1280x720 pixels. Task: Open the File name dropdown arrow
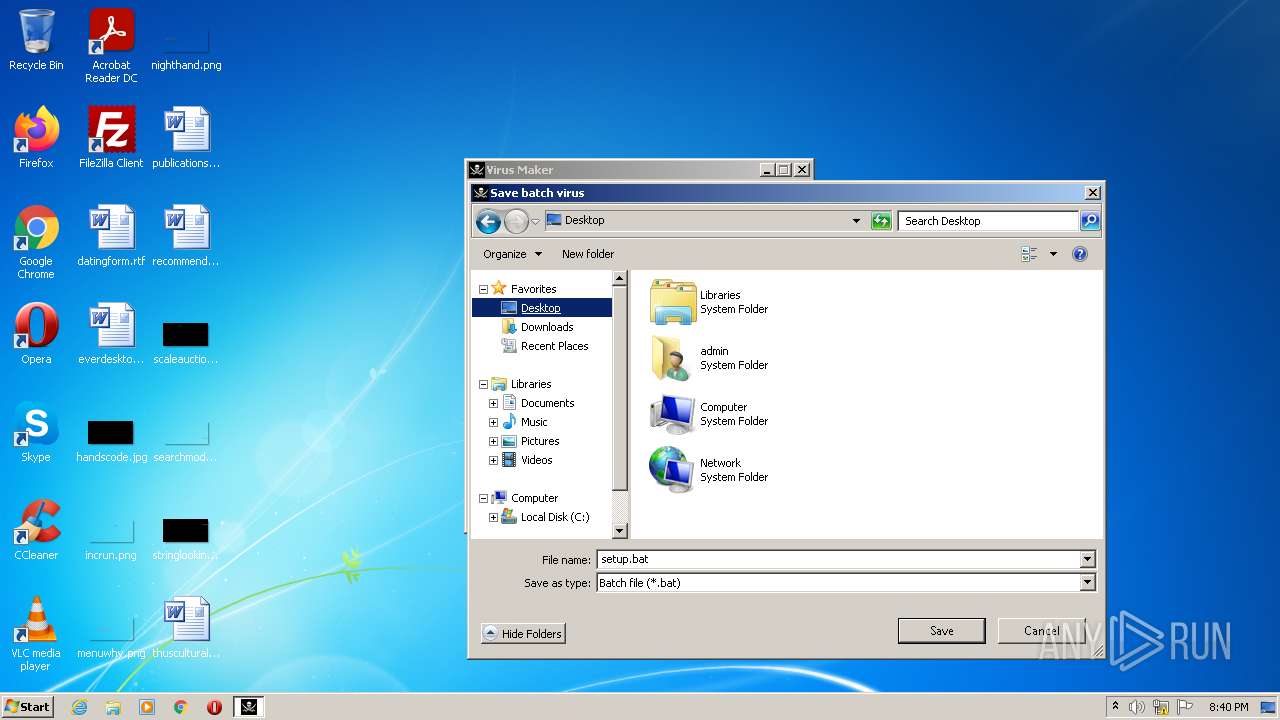pyautogui.click(x=1088, y=559)
